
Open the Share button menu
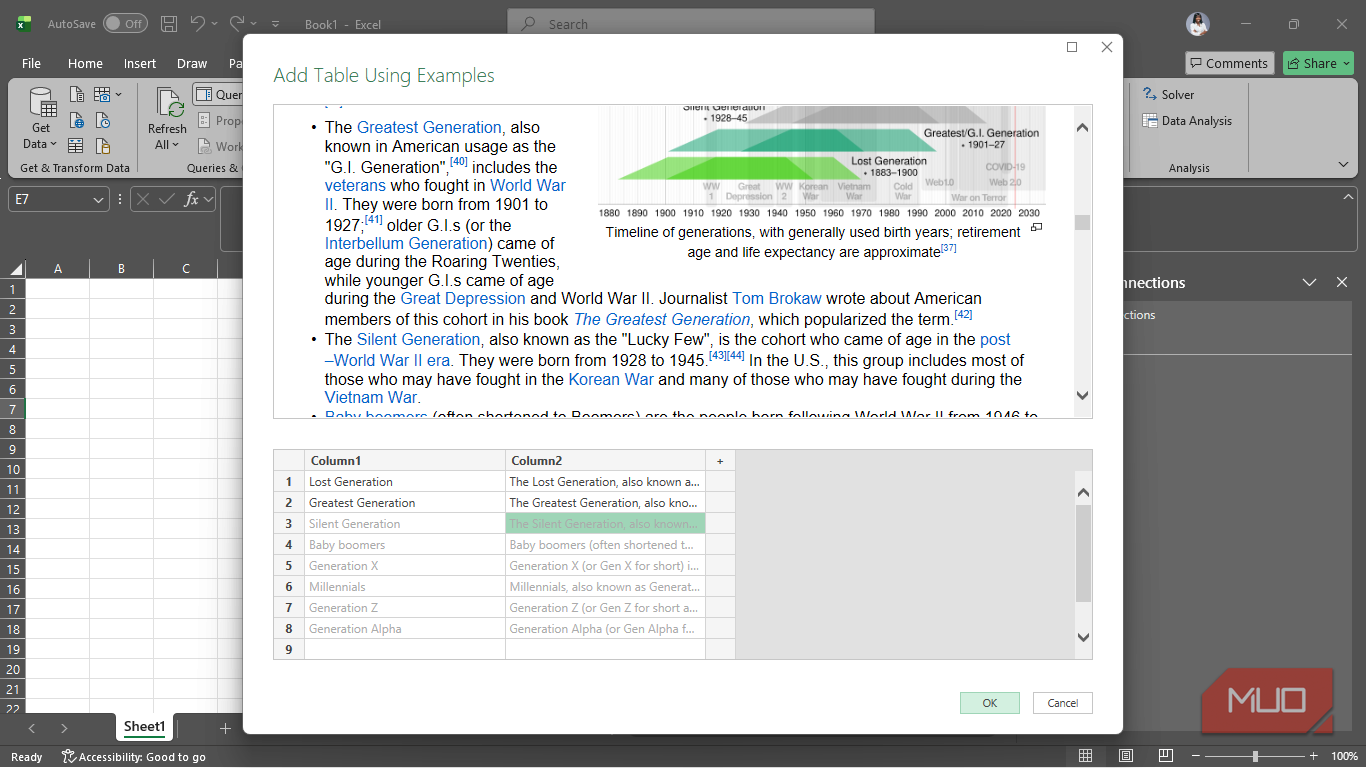(x=1318, y=63)
